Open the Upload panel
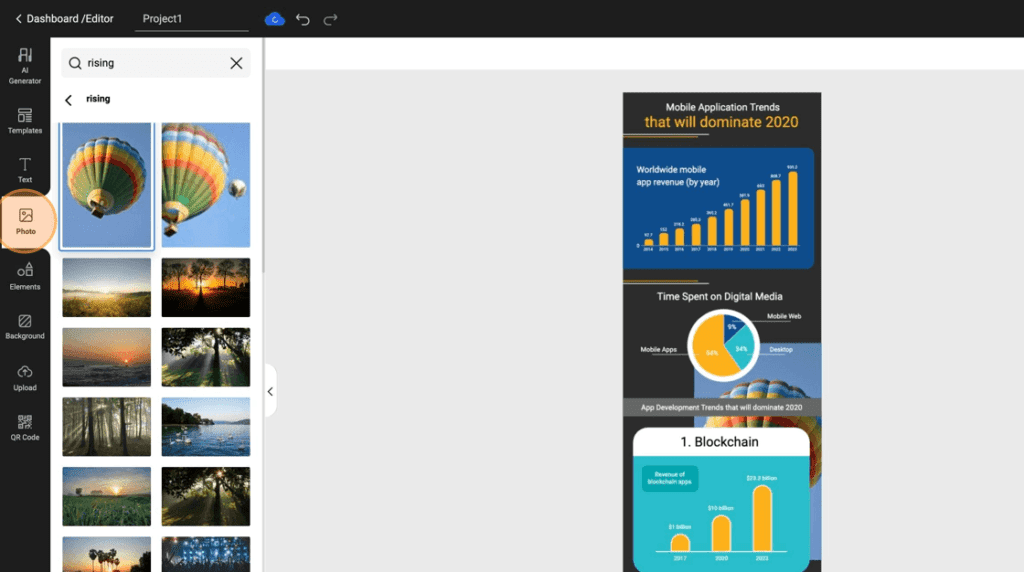Viewport: 1024px width, 572px height. [25, 378]
